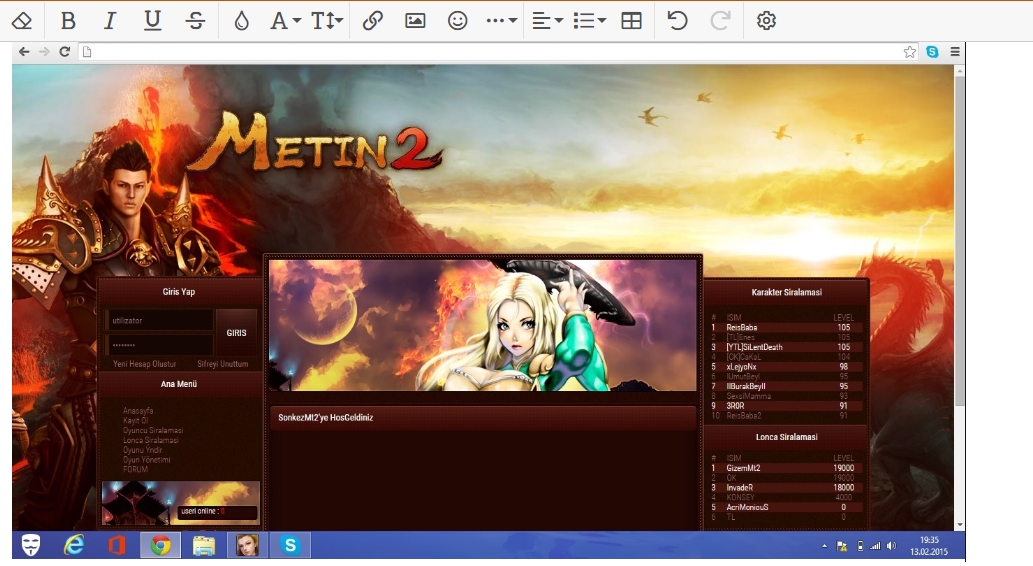This screenshot has height=566, width=1033.
Task: Open Kayıt Ol in Ana Menü
Action: pos(136,420)
